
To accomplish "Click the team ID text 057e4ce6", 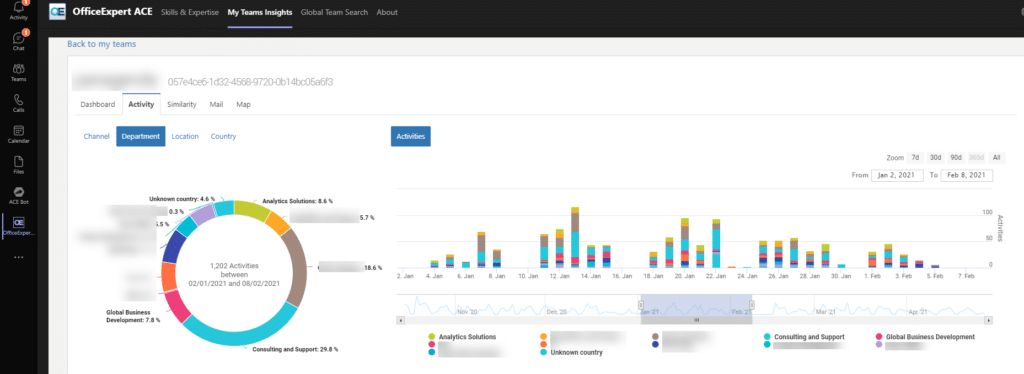I will click(x=251, y=82).
